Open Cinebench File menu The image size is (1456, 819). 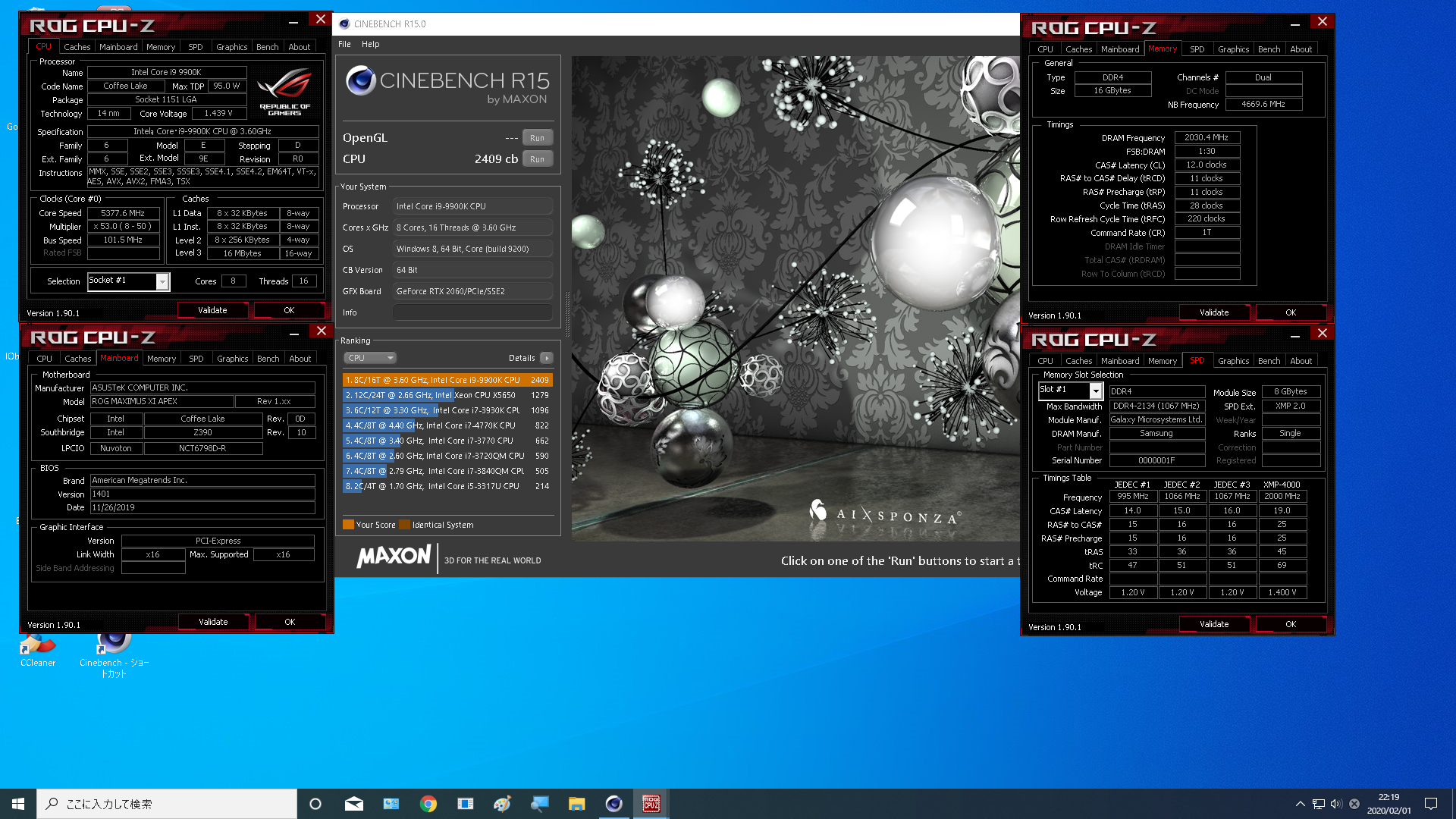pyautogui.click(x=344, y=44)
